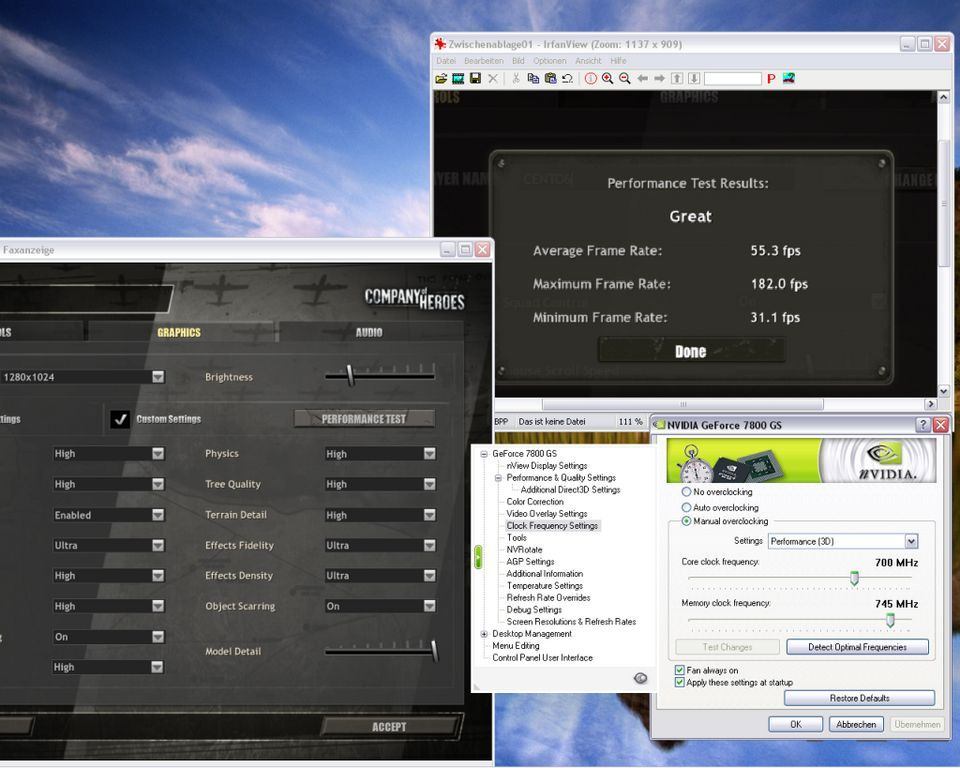Collapse Performance & Quality Settings node
The width and height of the screenshot is (960, 768).
click(x=498, y=478)
